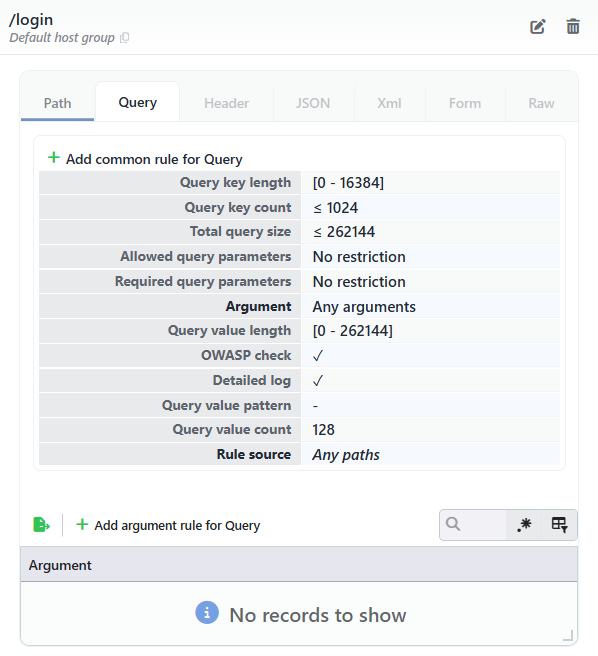
Task: Click the value ≤ 1024
Action: click(336, 208)
